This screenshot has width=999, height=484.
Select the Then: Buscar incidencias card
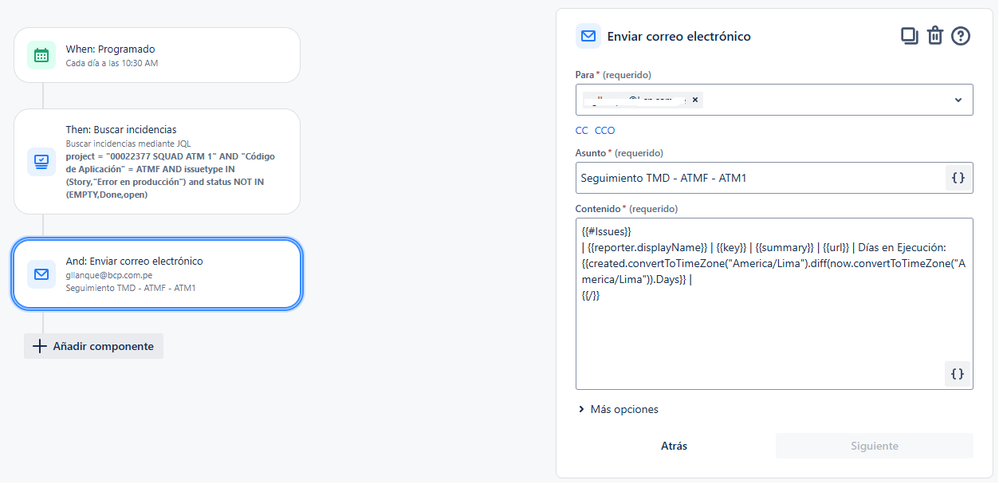(157, 161)
